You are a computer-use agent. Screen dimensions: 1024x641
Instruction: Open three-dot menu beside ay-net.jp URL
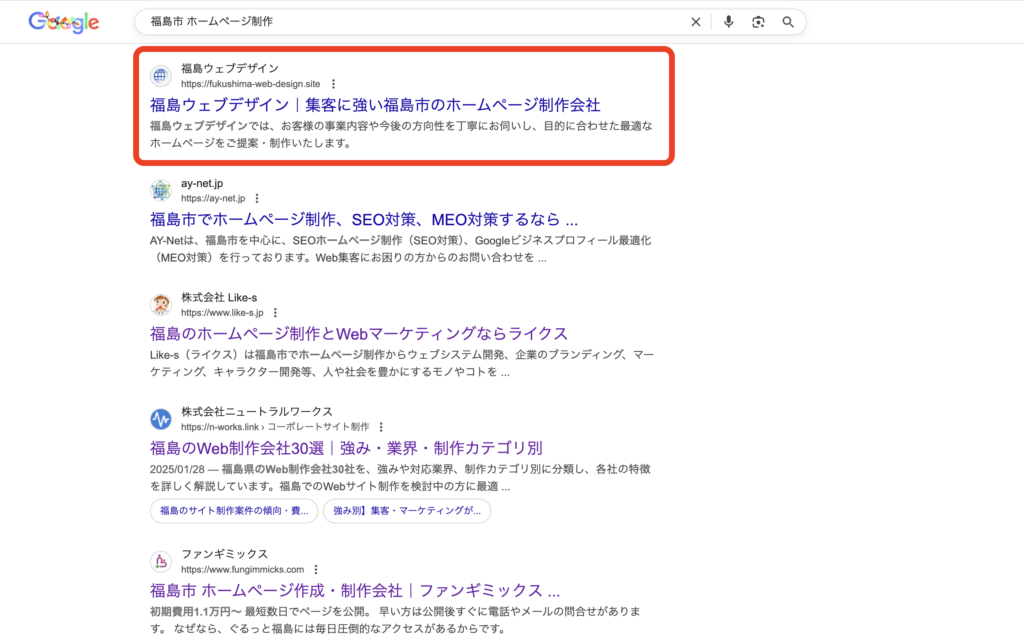(258, 198)
